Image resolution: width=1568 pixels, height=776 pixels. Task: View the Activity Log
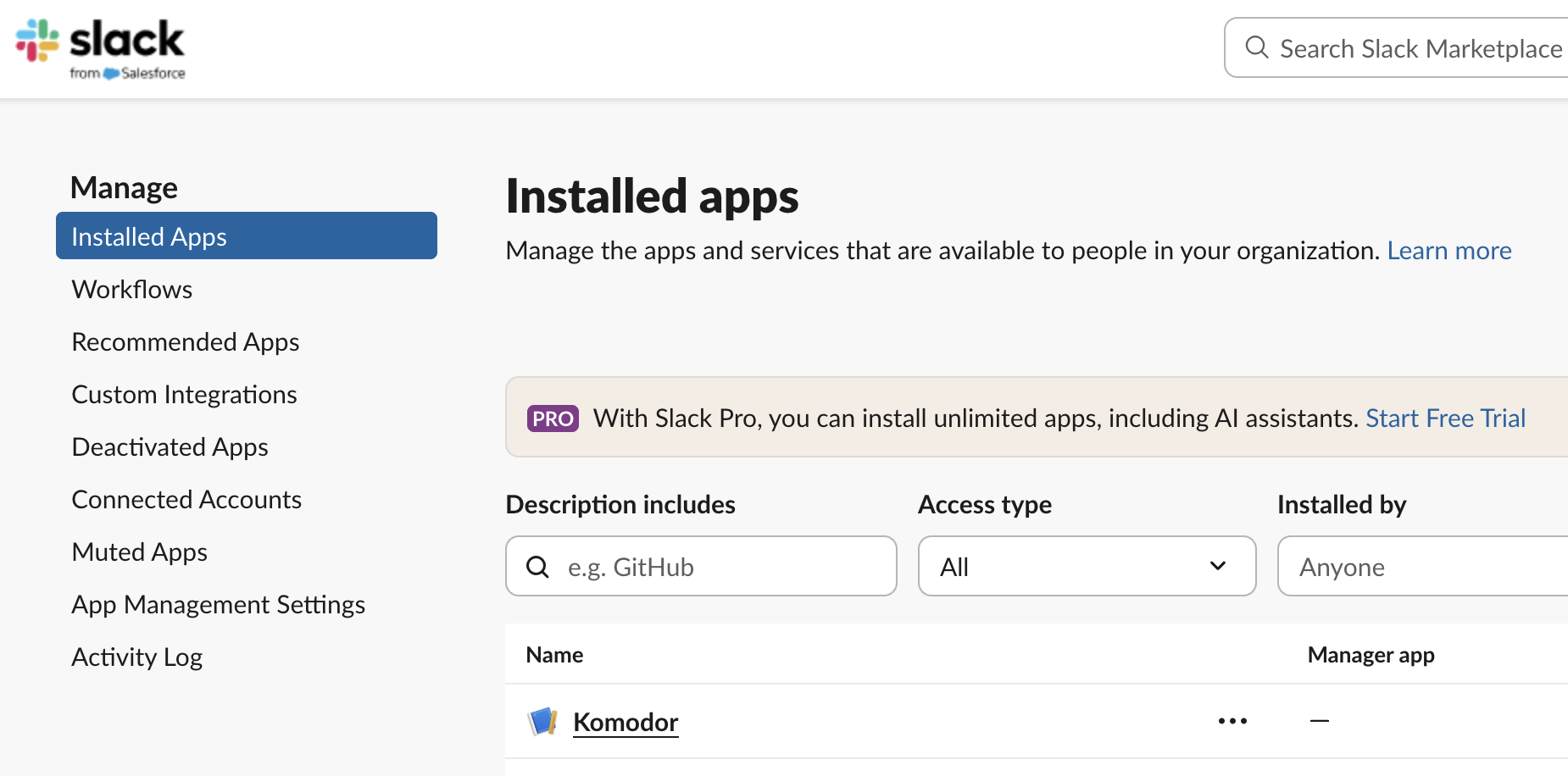pos(137,657)
